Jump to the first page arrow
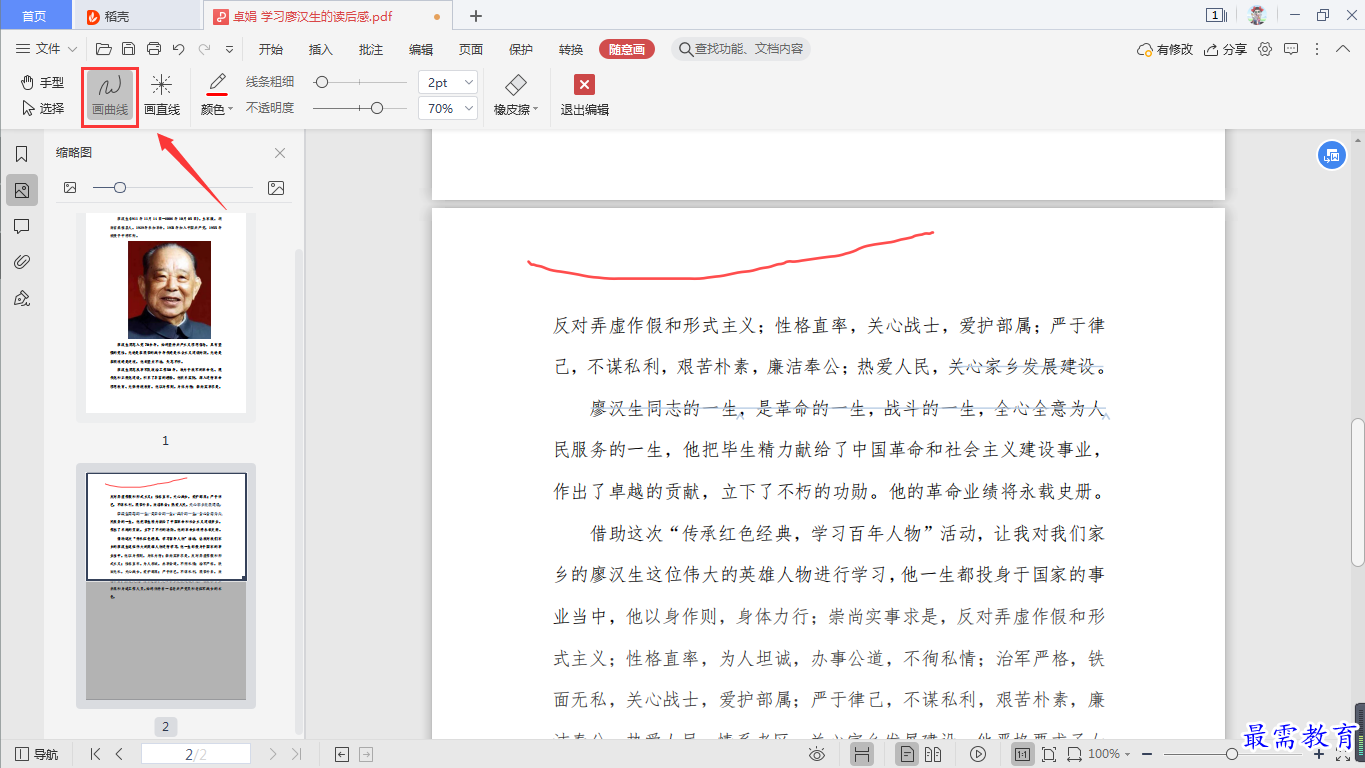 (x=95, y=754)
